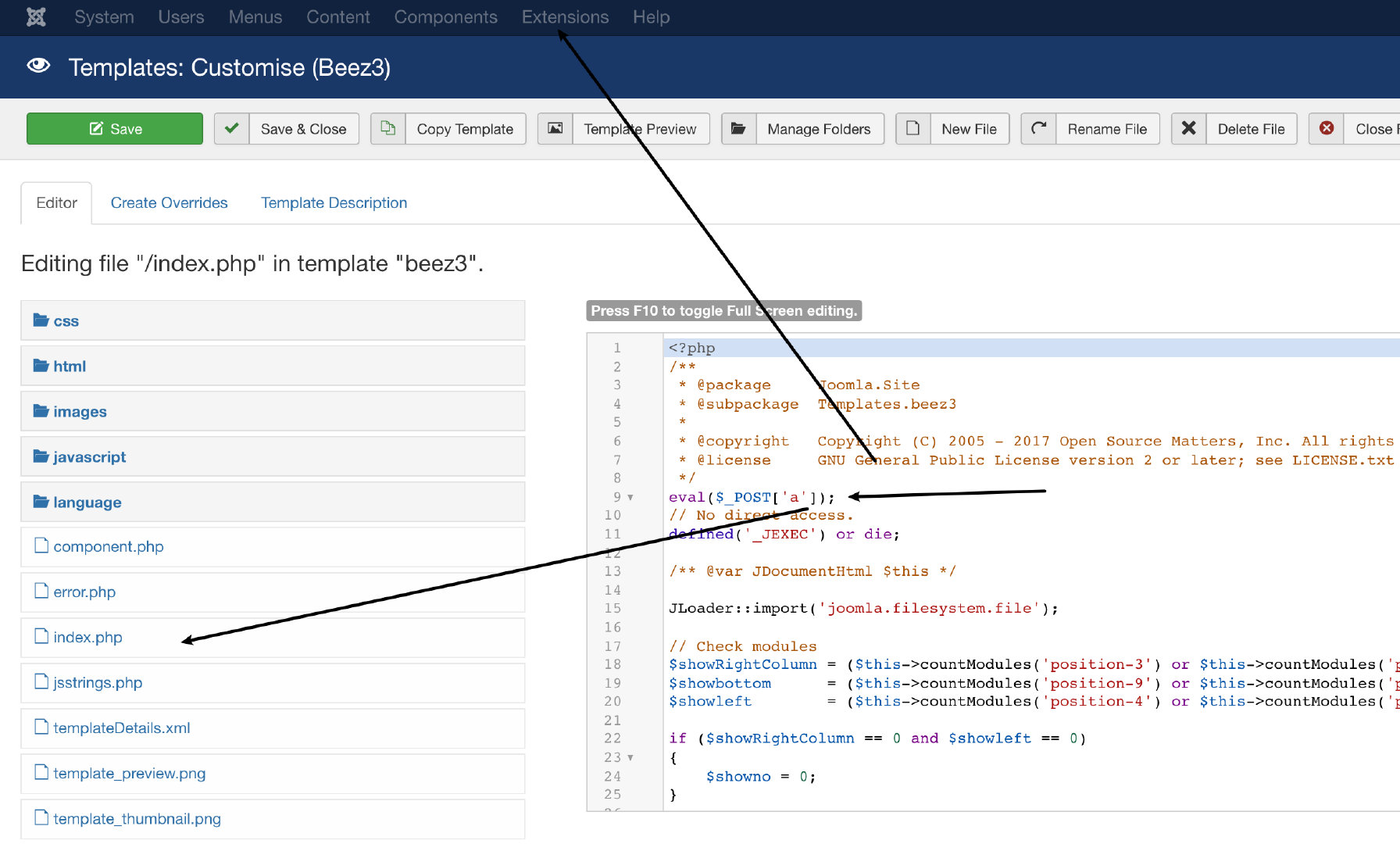Click the css folder icon
The height and width of the screenshot is (844, 1400).
coord(41,320)
